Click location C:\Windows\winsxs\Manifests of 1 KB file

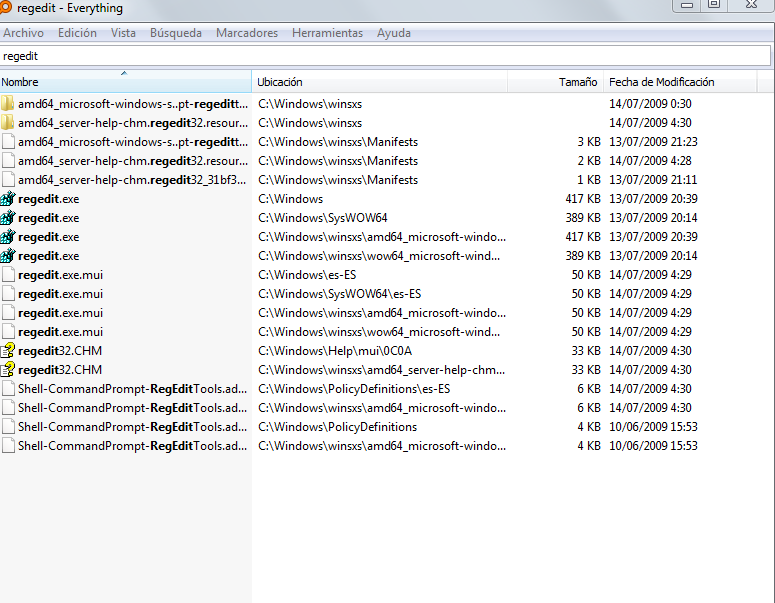tap(338, 180)
